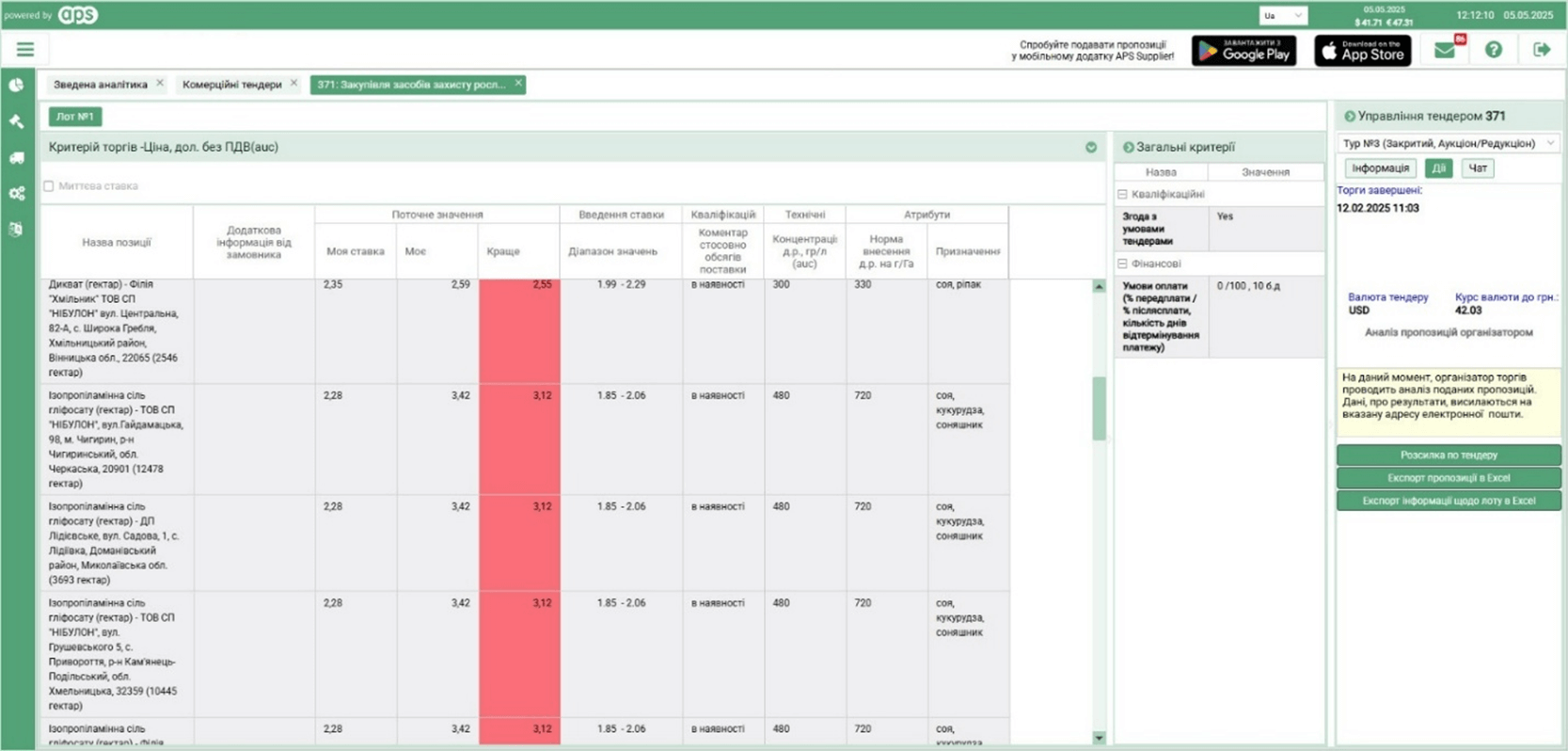Collapse the Фінансові criteria group

click(x=1122, y=264)
